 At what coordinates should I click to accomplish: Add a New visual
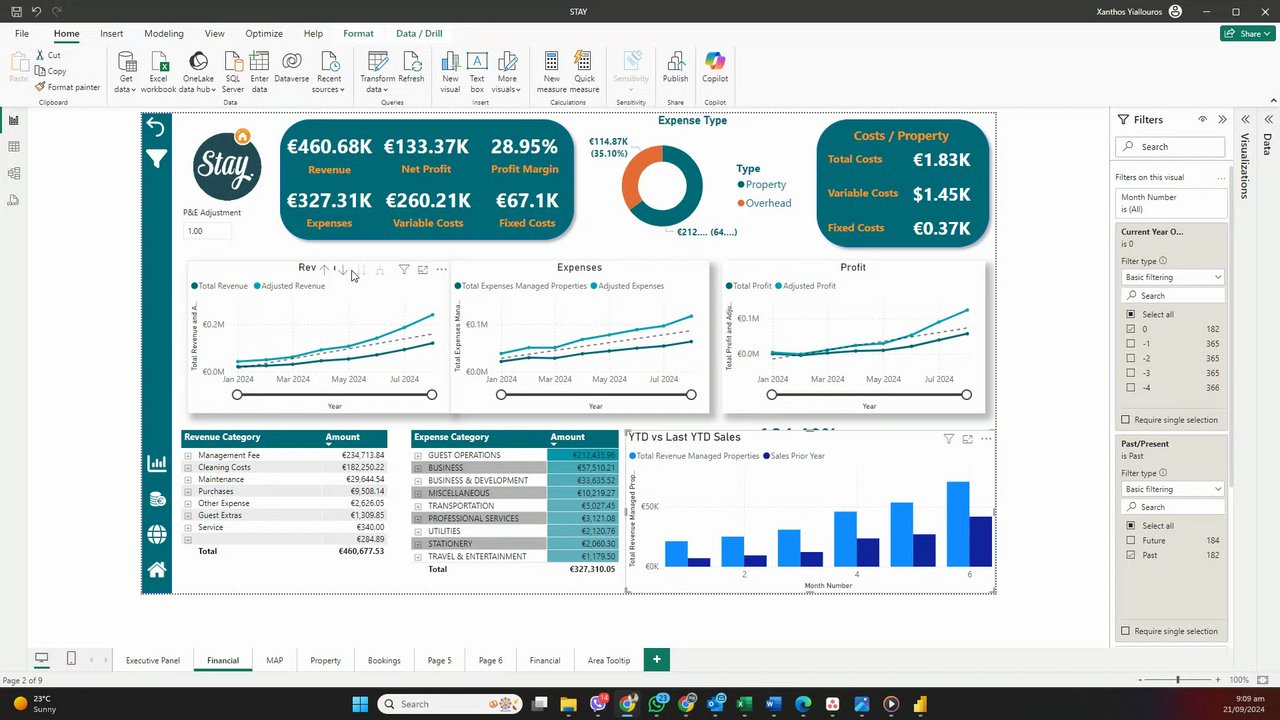(450, 72)
